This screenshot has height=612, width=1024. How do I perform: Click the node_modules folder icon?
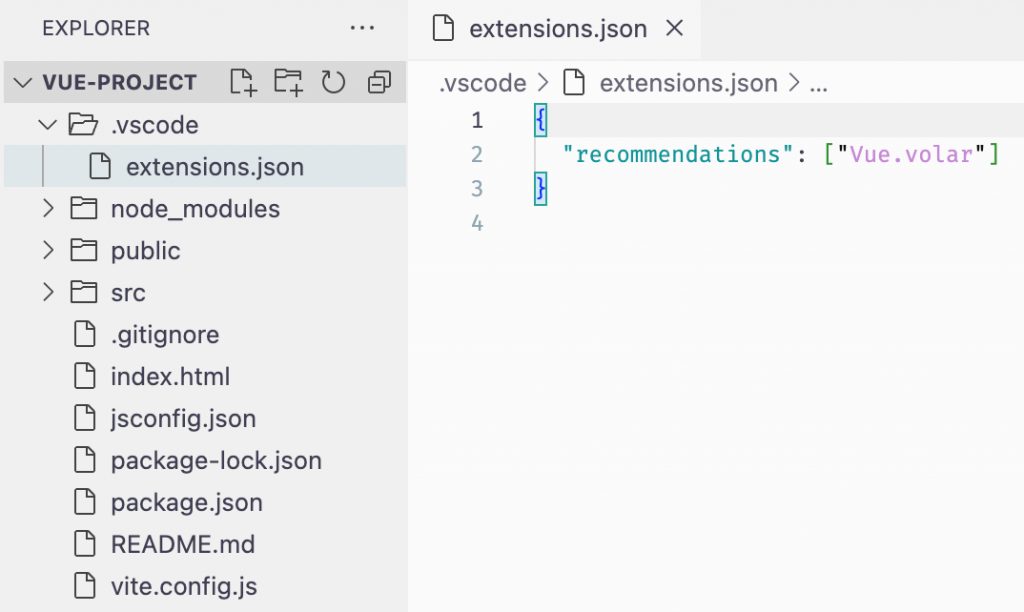83,209
